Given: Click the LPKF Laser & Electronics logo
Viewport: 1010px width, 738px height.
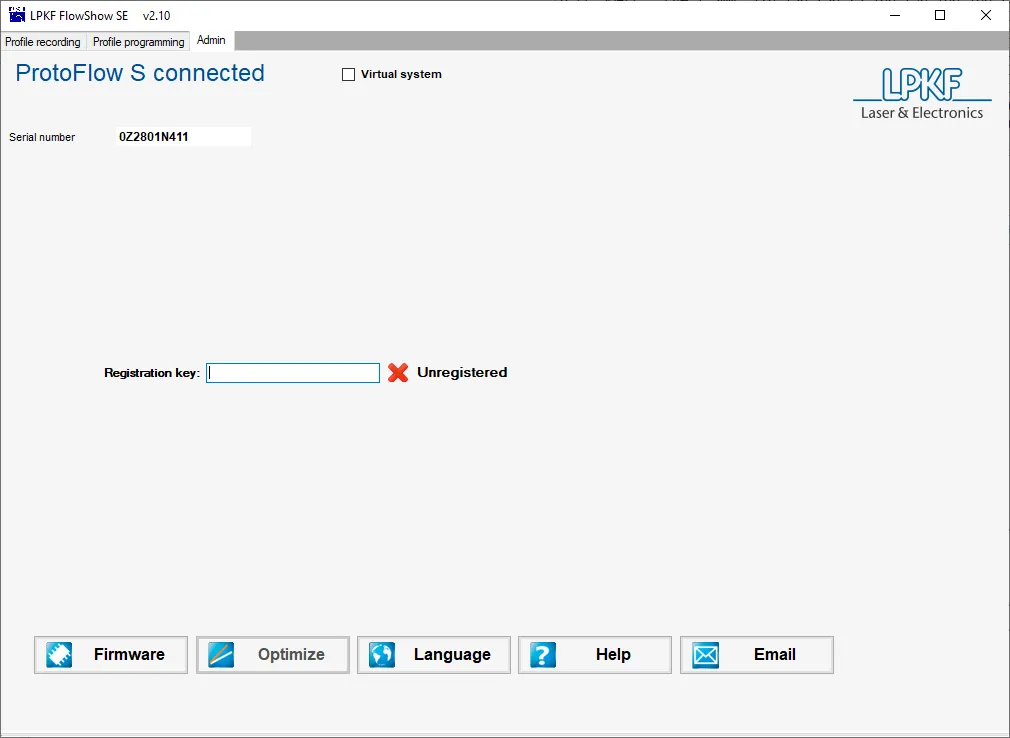Looking at the screenshot, I should coord(922,94).
